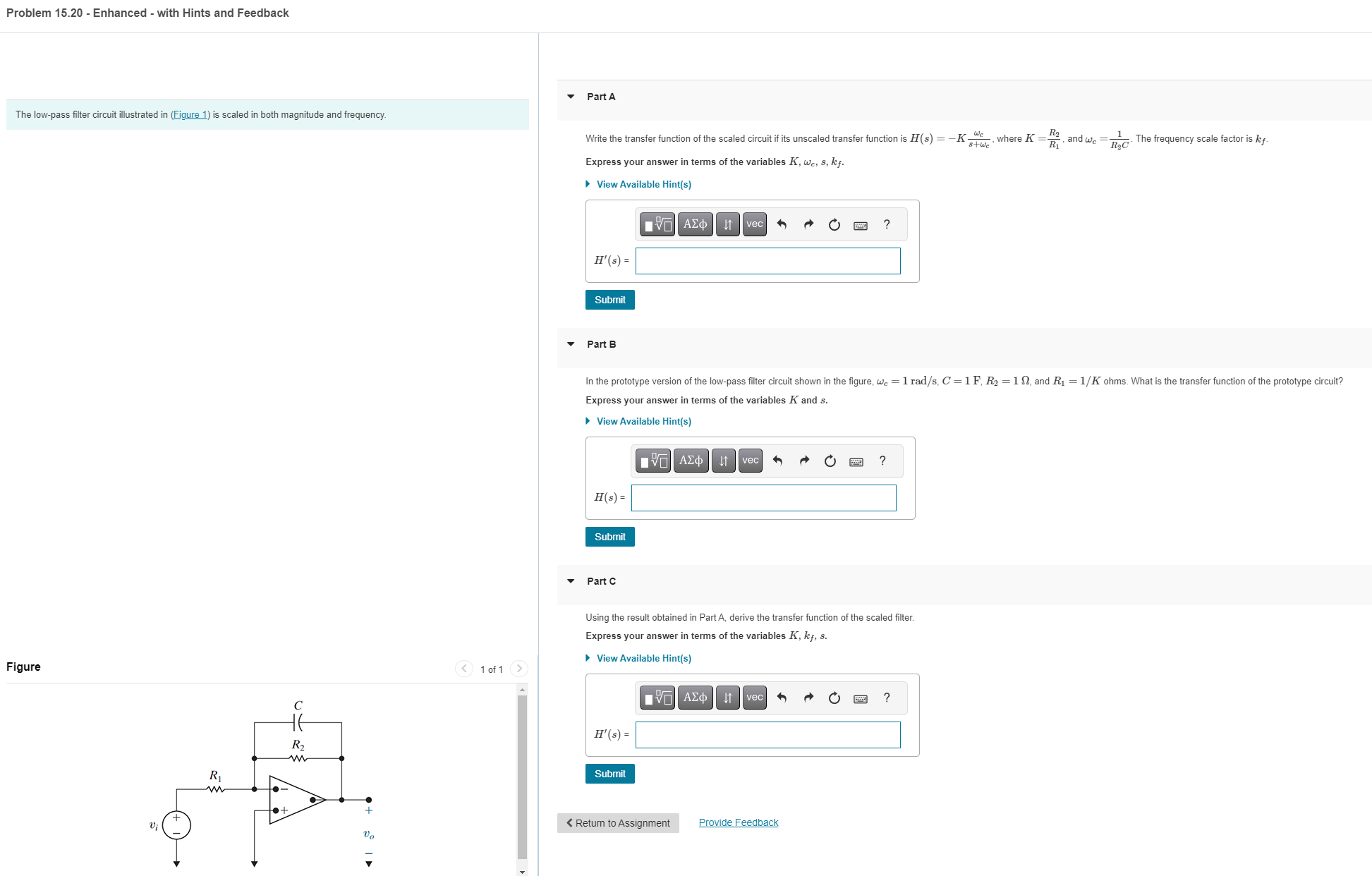Screen dimensions: 1372x876
Task: Click the Part B vec button
Action: pyautogui.click(x=751, y=461)
